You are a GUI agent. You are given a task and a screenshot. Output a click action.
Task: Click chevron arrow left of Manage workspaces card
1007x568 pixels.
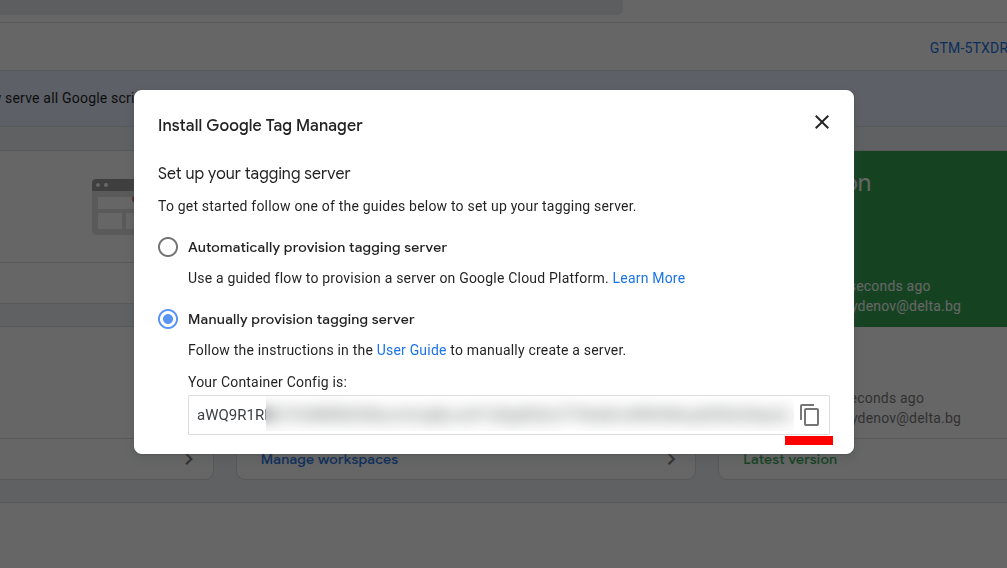click(190, 460)
